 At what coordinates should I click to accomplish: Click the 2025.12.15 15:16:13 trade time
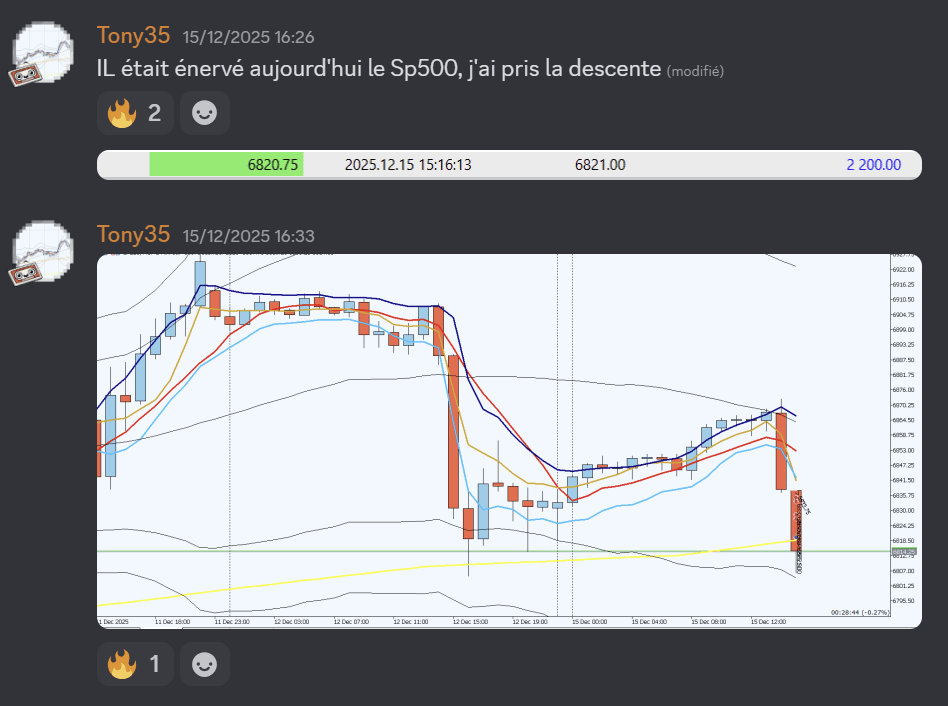point(407,165)
